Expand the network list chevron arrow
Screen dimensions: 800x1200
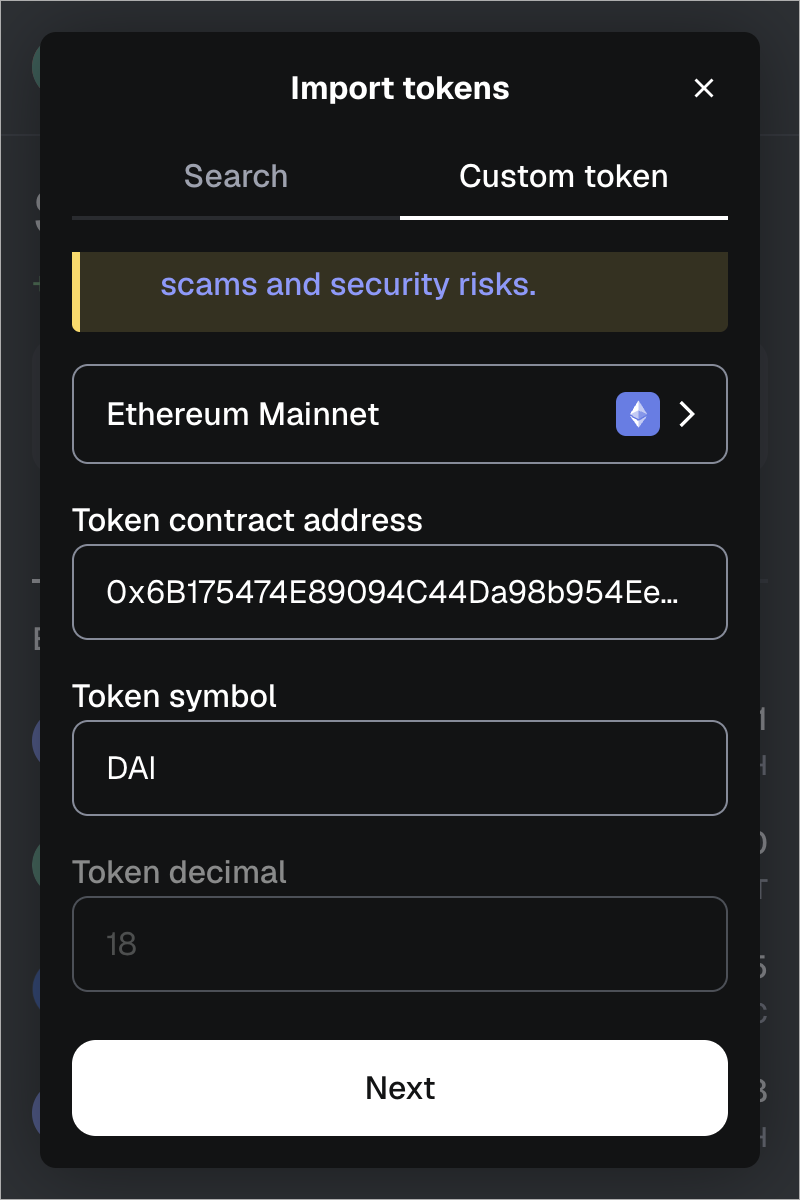pyautogui.click(x=687, y=414)
